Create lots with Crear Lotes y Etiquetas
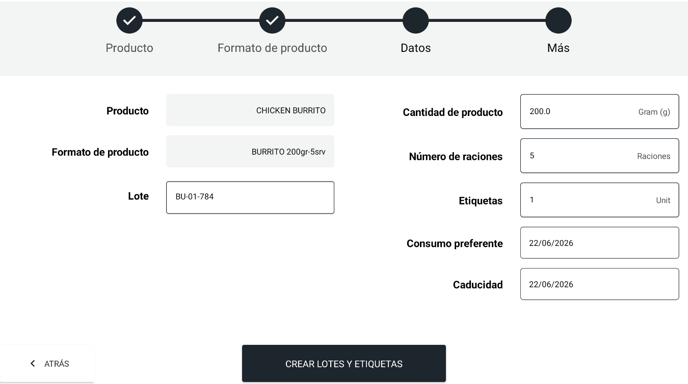This screenshot has width=688, height=384. pos(344,363)
